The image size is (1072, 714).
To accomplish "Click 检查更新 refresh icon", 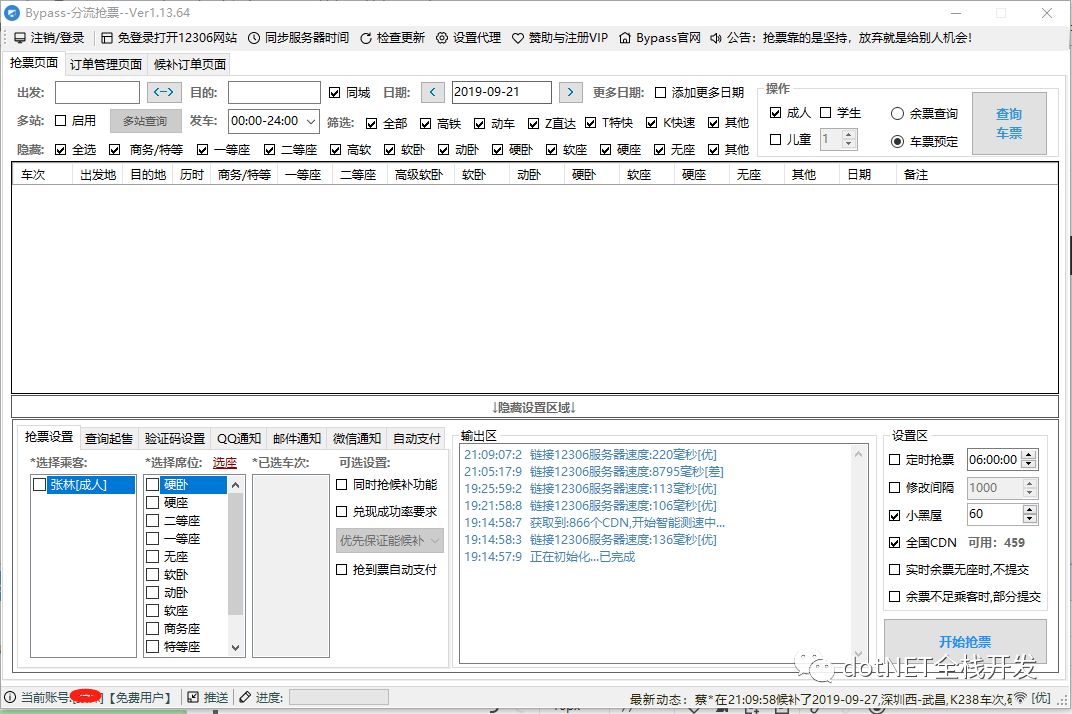I will pyautogui.click(x=366, y=38).
